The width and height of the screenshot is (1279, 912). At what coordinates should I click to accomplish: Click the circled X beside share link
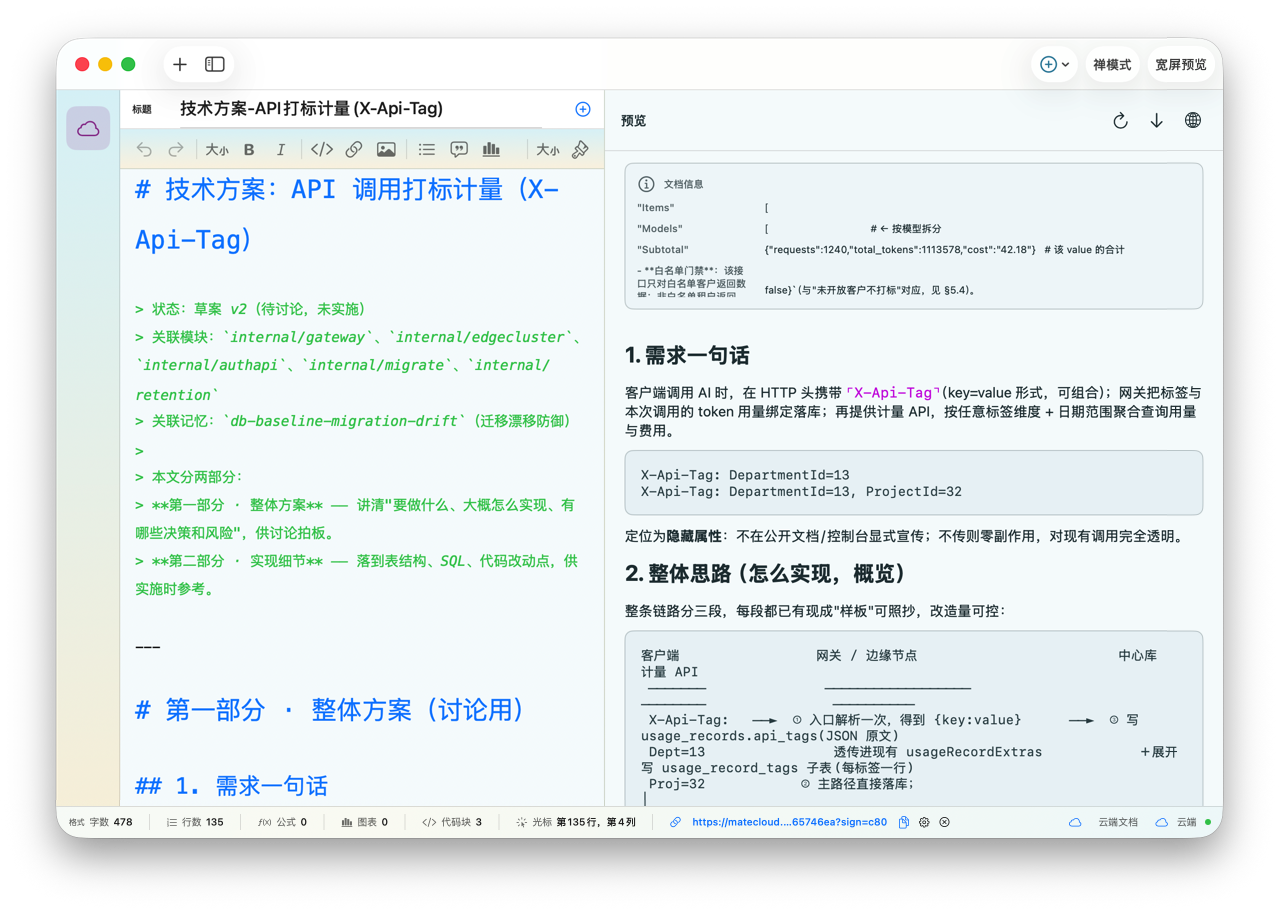(x=944, y=822)
